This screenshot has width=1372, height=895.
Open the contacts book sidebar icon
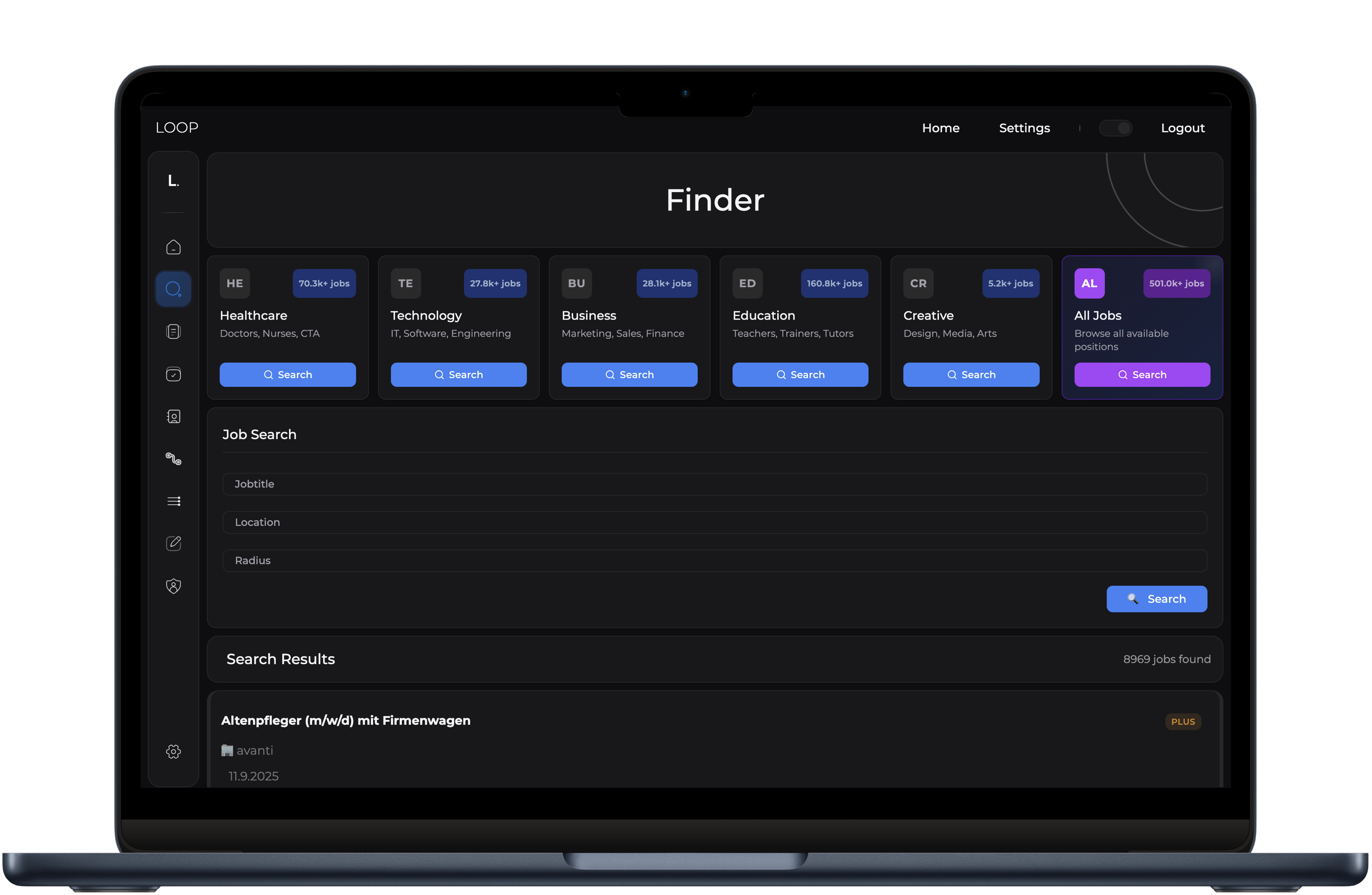(x=173, y=416)
